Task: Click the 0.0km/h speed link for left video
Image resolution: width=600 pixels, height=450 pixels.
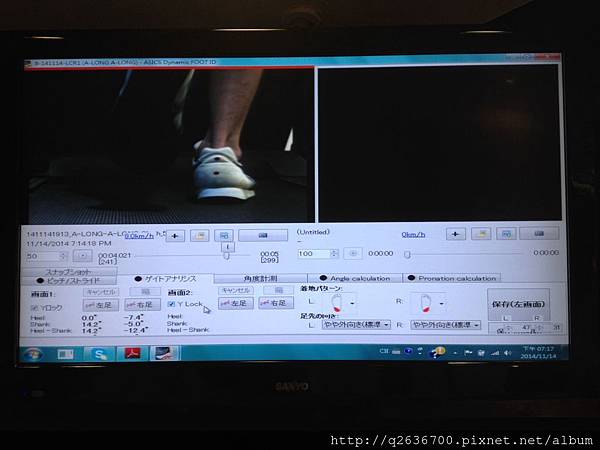Action: pos(139,236)
